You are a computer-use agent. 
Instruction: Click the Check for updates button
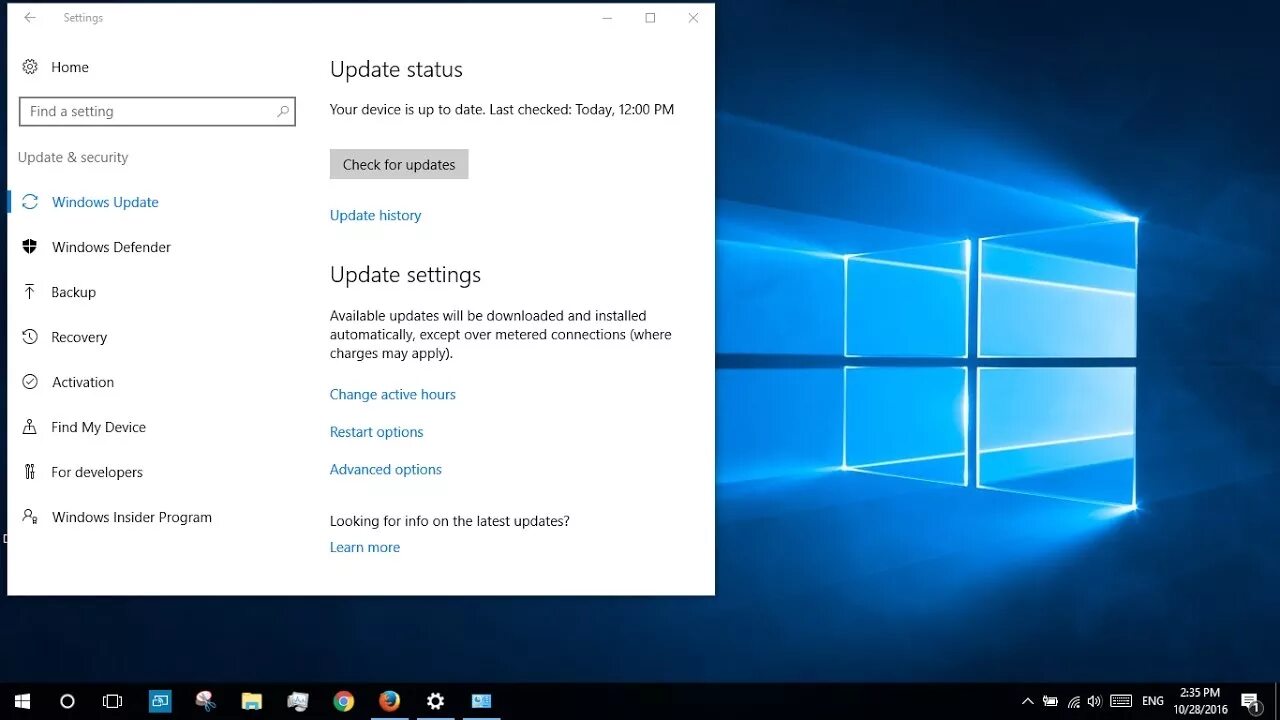[x=399, y=164]
